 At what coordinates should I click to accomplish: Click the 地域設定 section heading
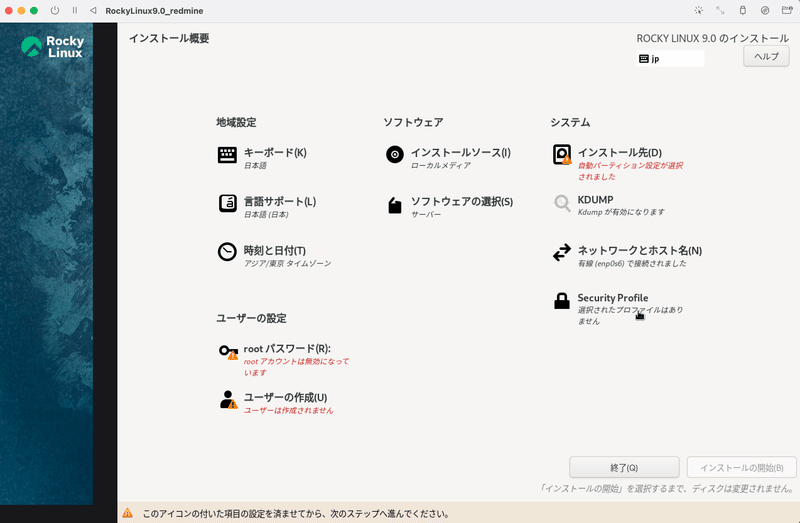pos(236,122)
